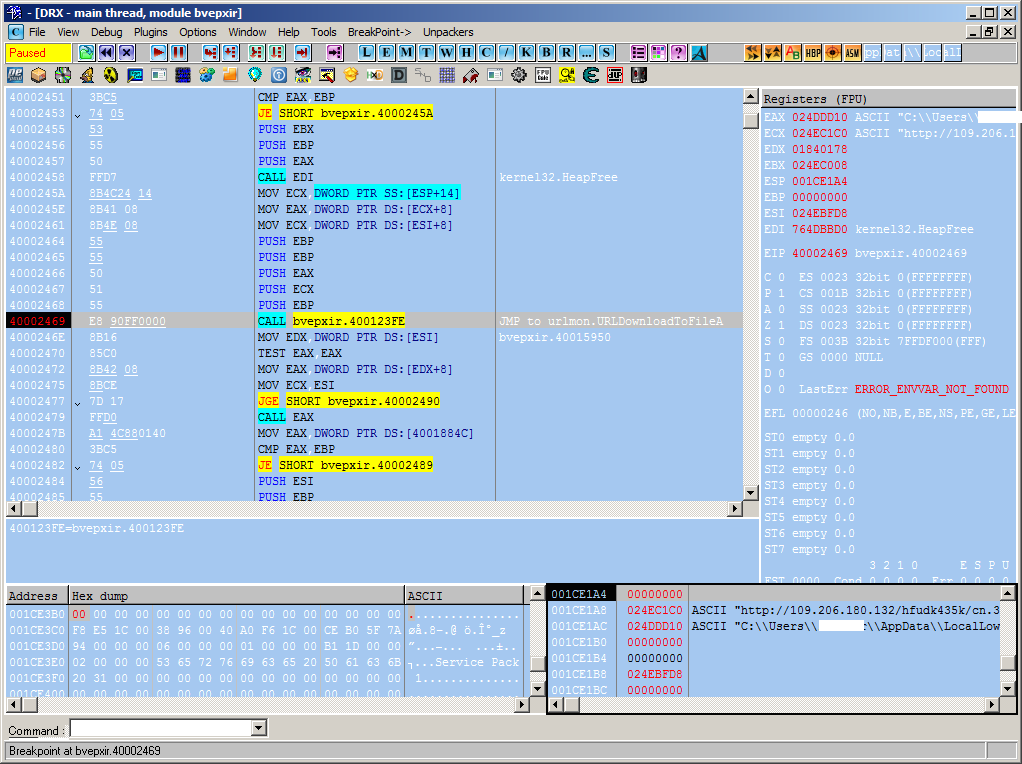The image size is (1022, 764).
Task: Click the FPU Calc toolbar icon
Action: [543, 75]
